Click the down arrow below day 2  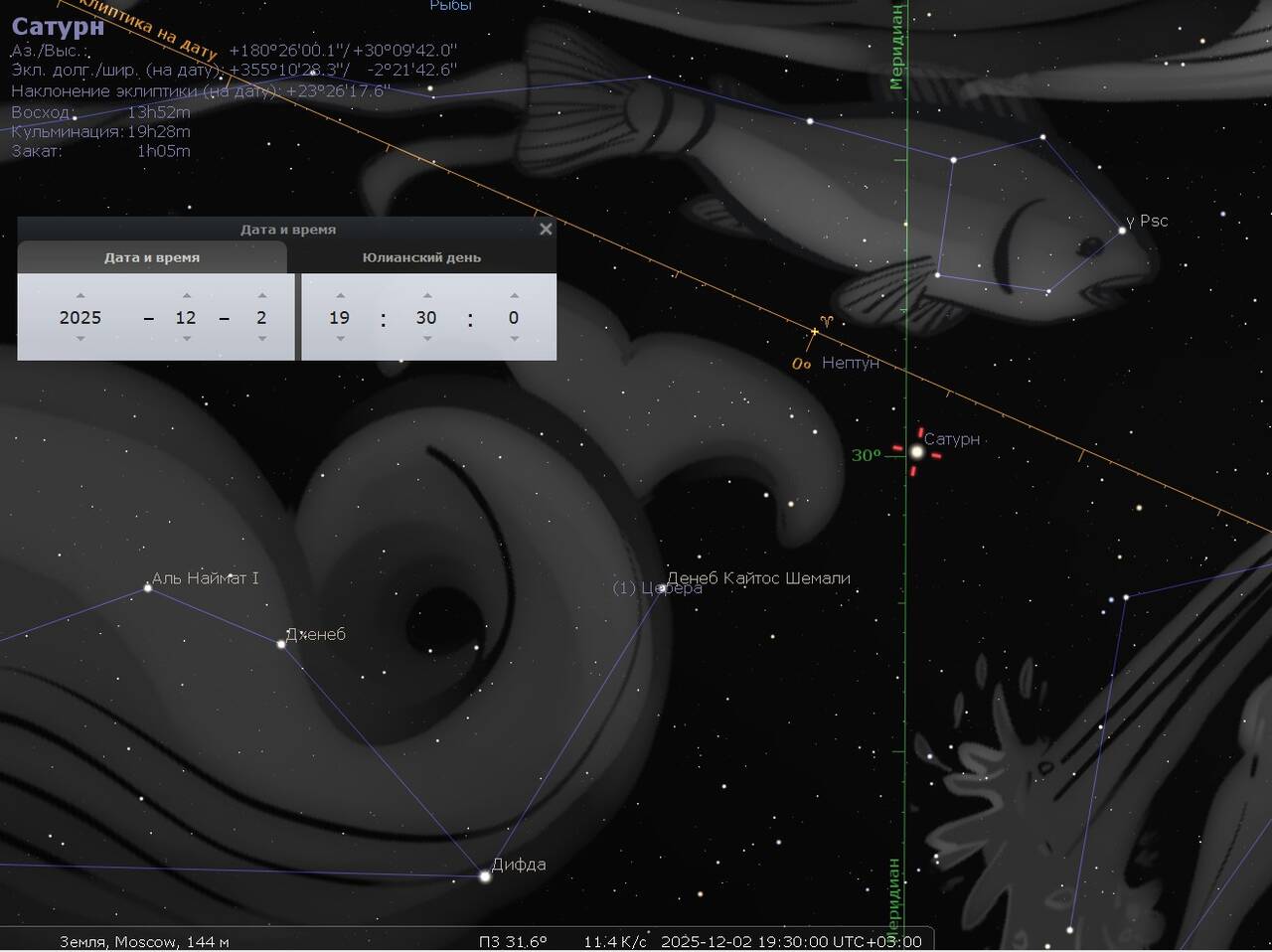tap(262, 339)
